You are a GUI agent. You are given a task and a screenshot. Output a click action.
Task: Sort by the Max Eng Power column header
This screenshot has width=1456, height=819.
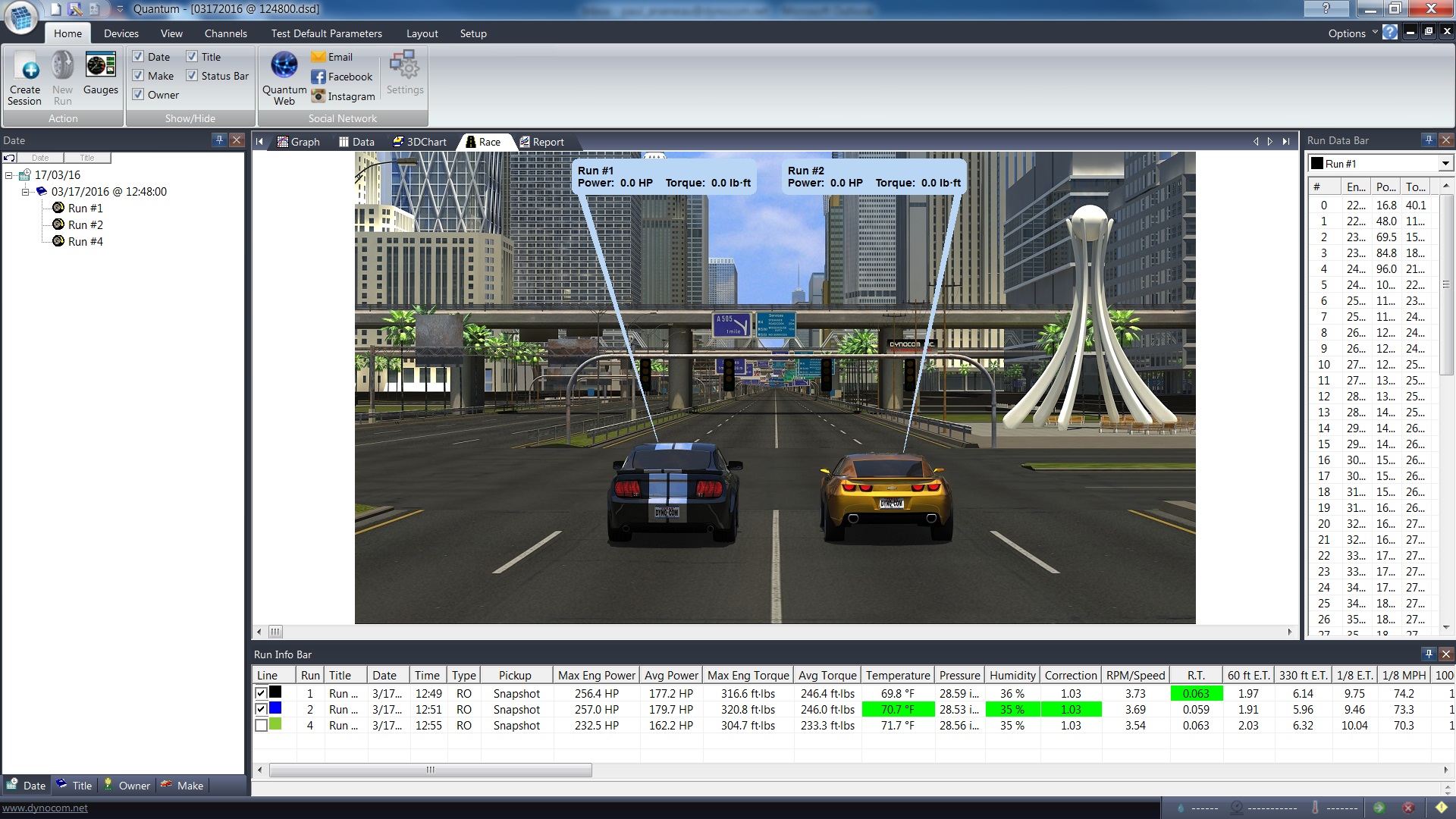(x=596, y=675)
